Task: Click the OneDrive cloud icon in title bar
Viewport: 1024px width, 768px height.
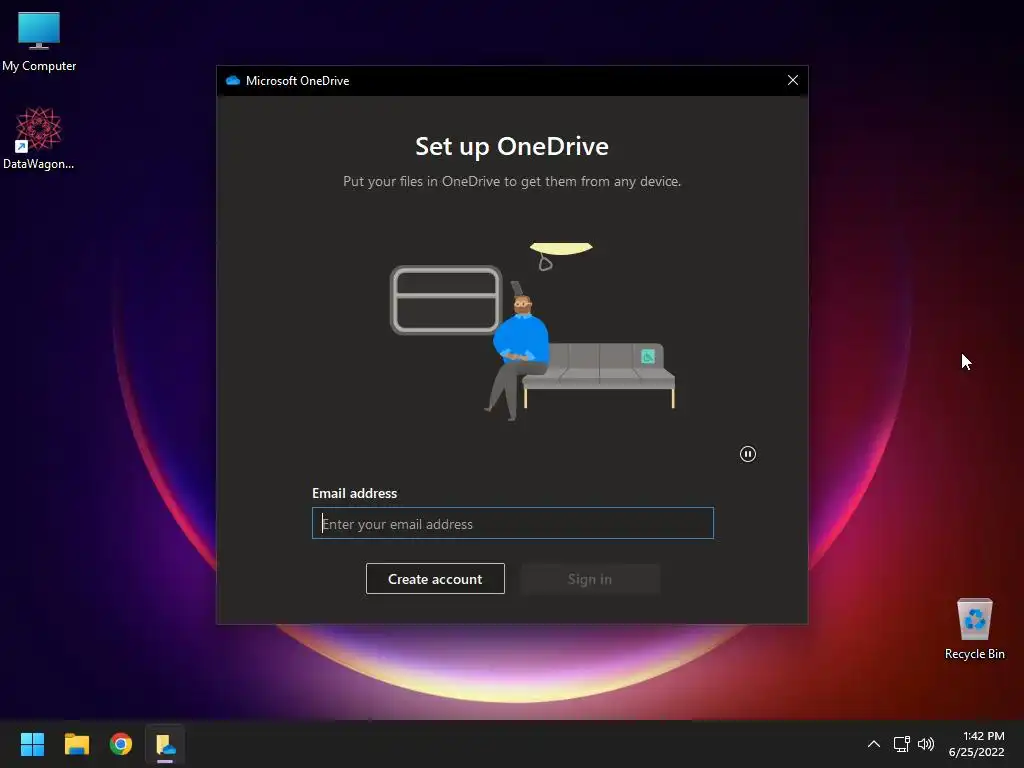Action: [x=232, y=80]
